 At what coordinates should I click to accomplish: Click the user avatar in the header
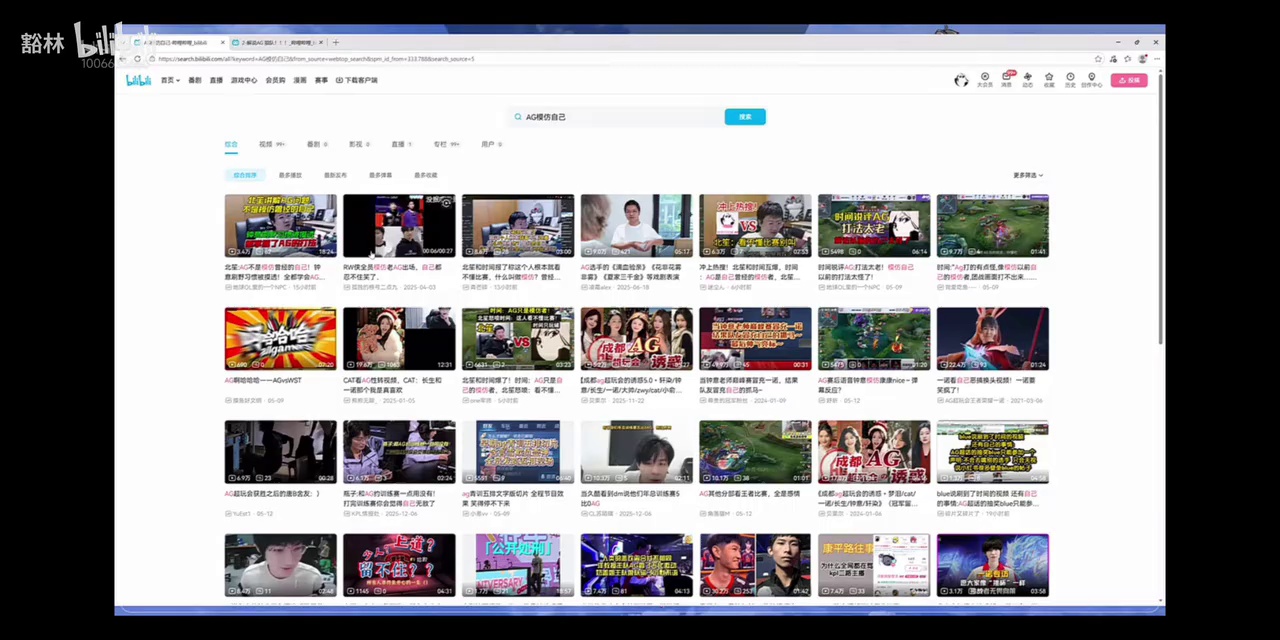[x=961, y=80]
